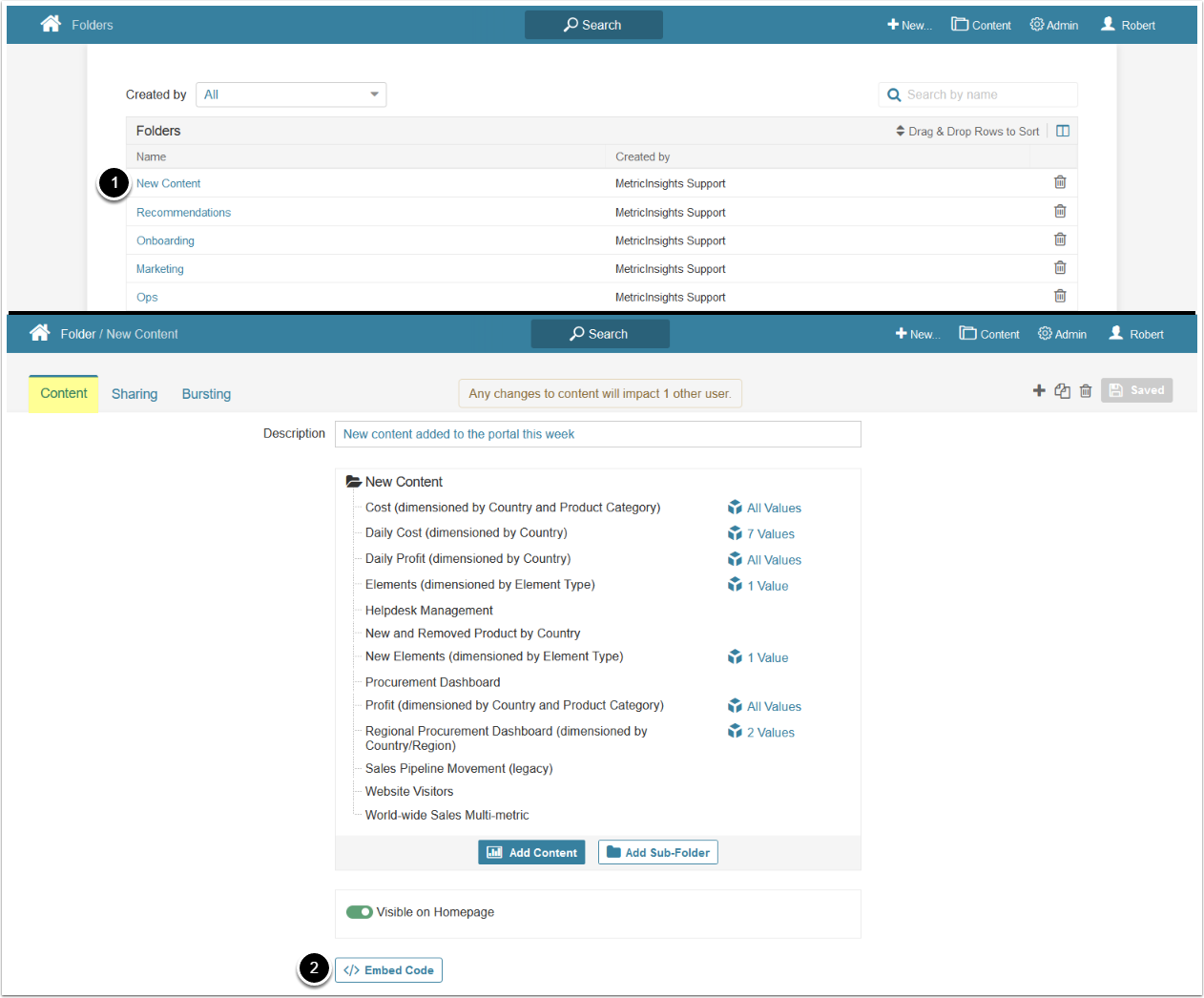Click the magnifier icon in Search by name
Screen dimensions: 1204x998
(x=894, y=94)
